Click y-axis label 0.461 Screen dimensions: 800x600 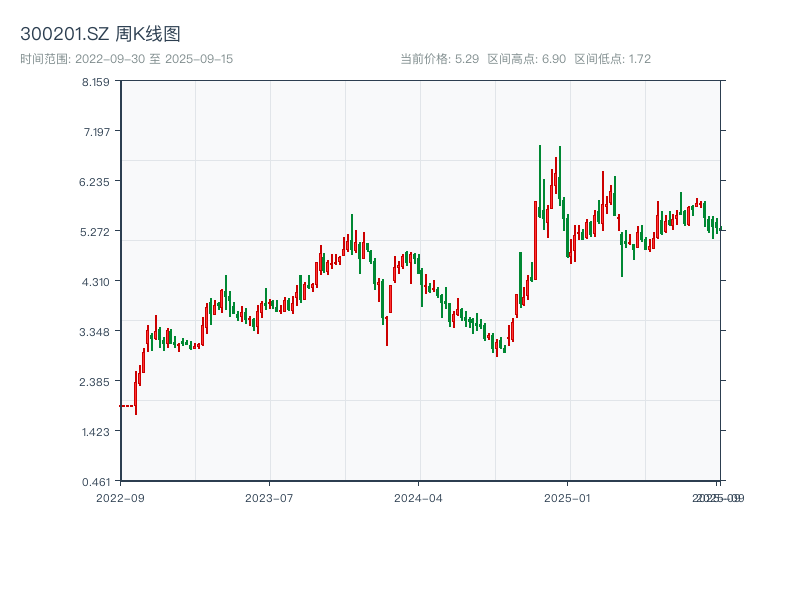click(x=96, y=482)
